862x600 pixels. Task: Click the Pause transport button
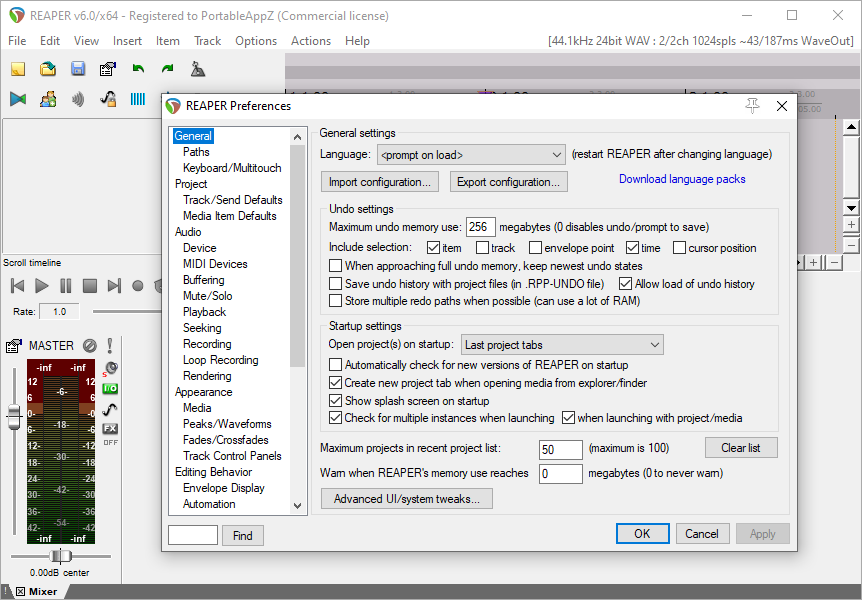pyautogui.click(x=65, y=285)
